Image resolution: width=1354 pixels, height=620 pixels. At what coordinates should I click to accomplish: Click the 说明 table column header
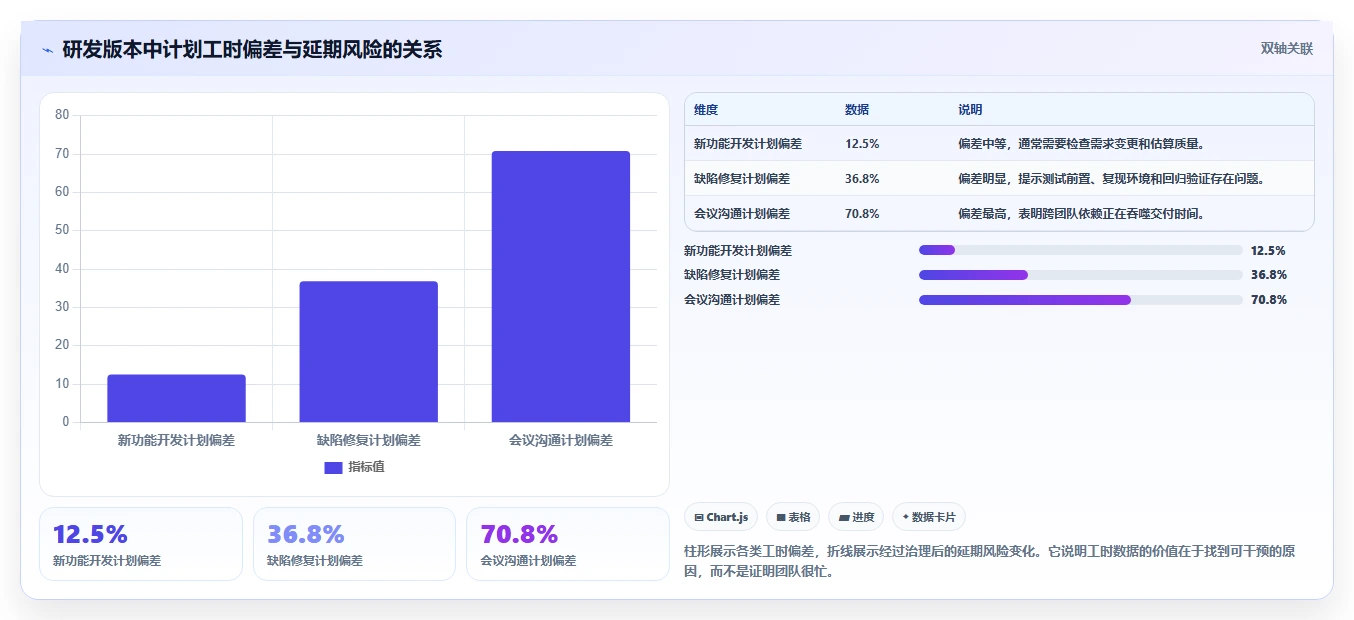[970, 110]
